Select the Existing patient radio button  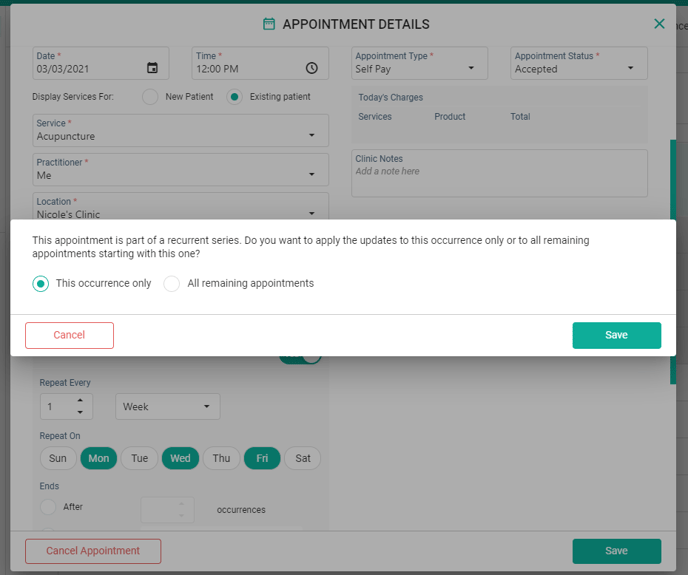[x=235, y=97]
